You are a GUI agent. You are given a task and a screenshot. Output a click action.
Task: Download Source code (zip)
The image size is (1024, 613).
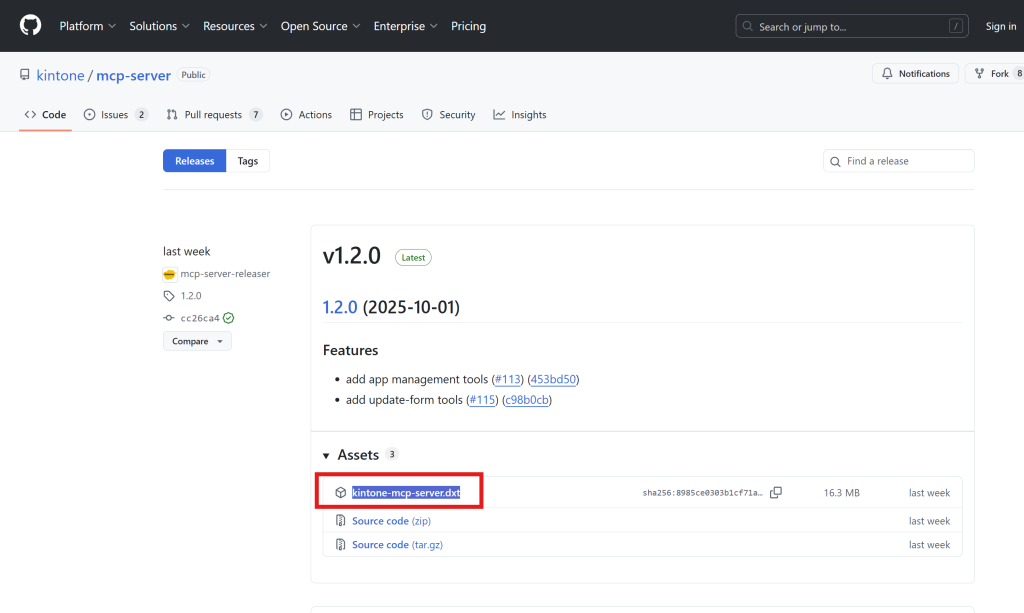[391, 521]
